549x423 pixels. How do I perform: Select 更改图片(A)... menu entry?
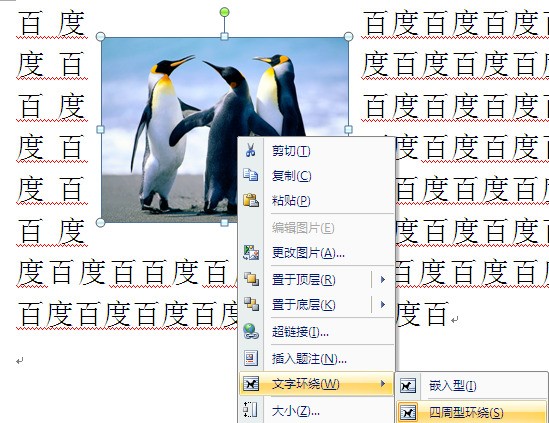tap(317, 252)
